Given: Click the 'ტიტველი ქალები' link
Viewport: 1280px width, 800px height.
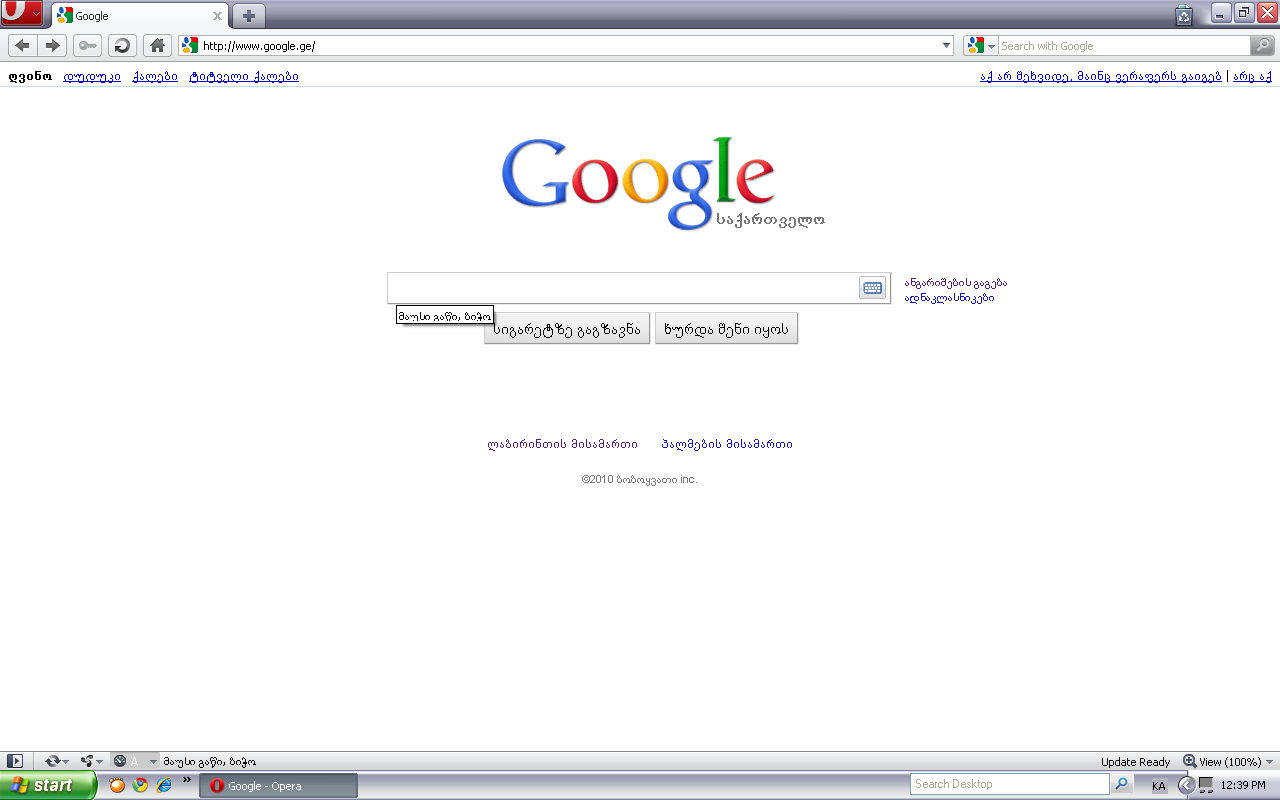Looking at the screenshot, I should click(244, 76).
